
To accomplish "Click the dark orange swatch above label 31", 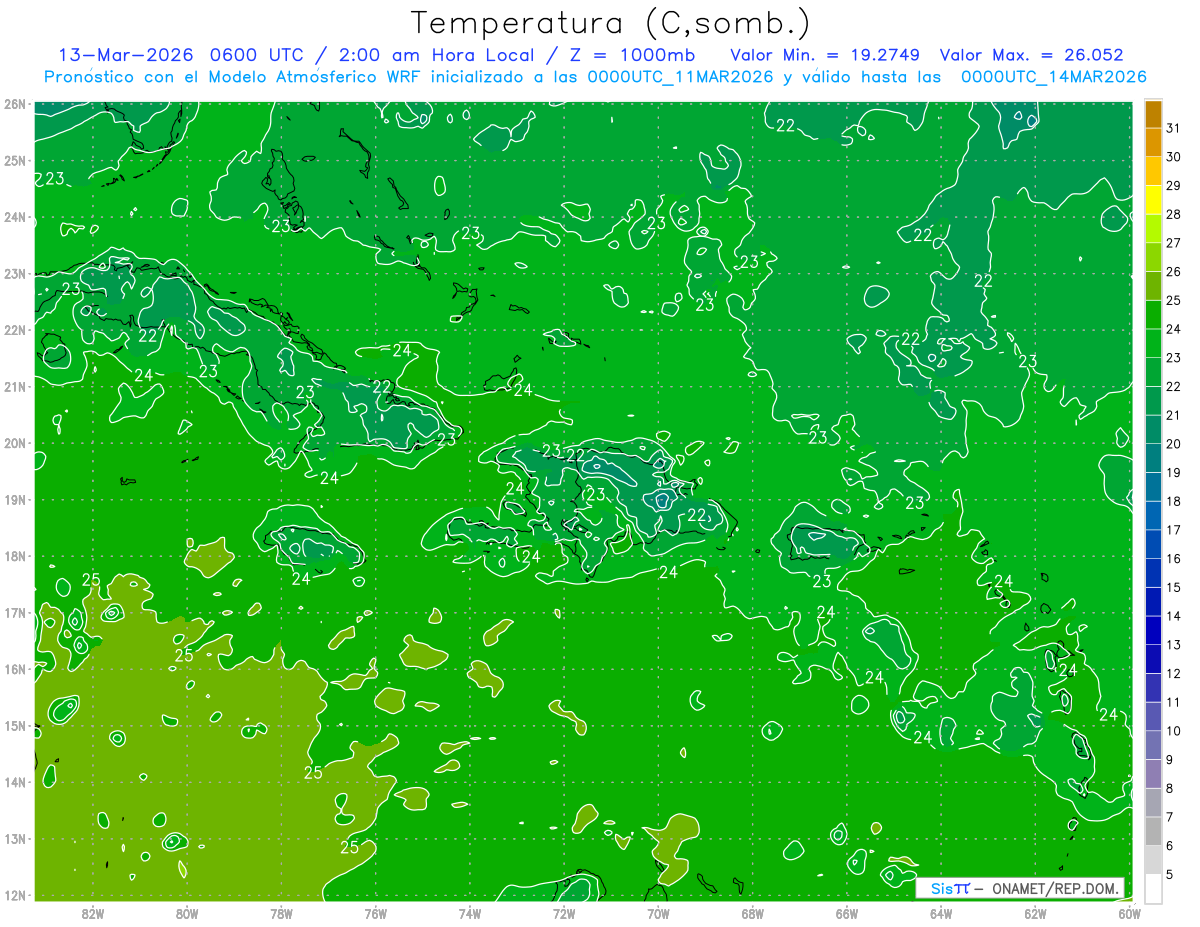I will (1153, 114).
